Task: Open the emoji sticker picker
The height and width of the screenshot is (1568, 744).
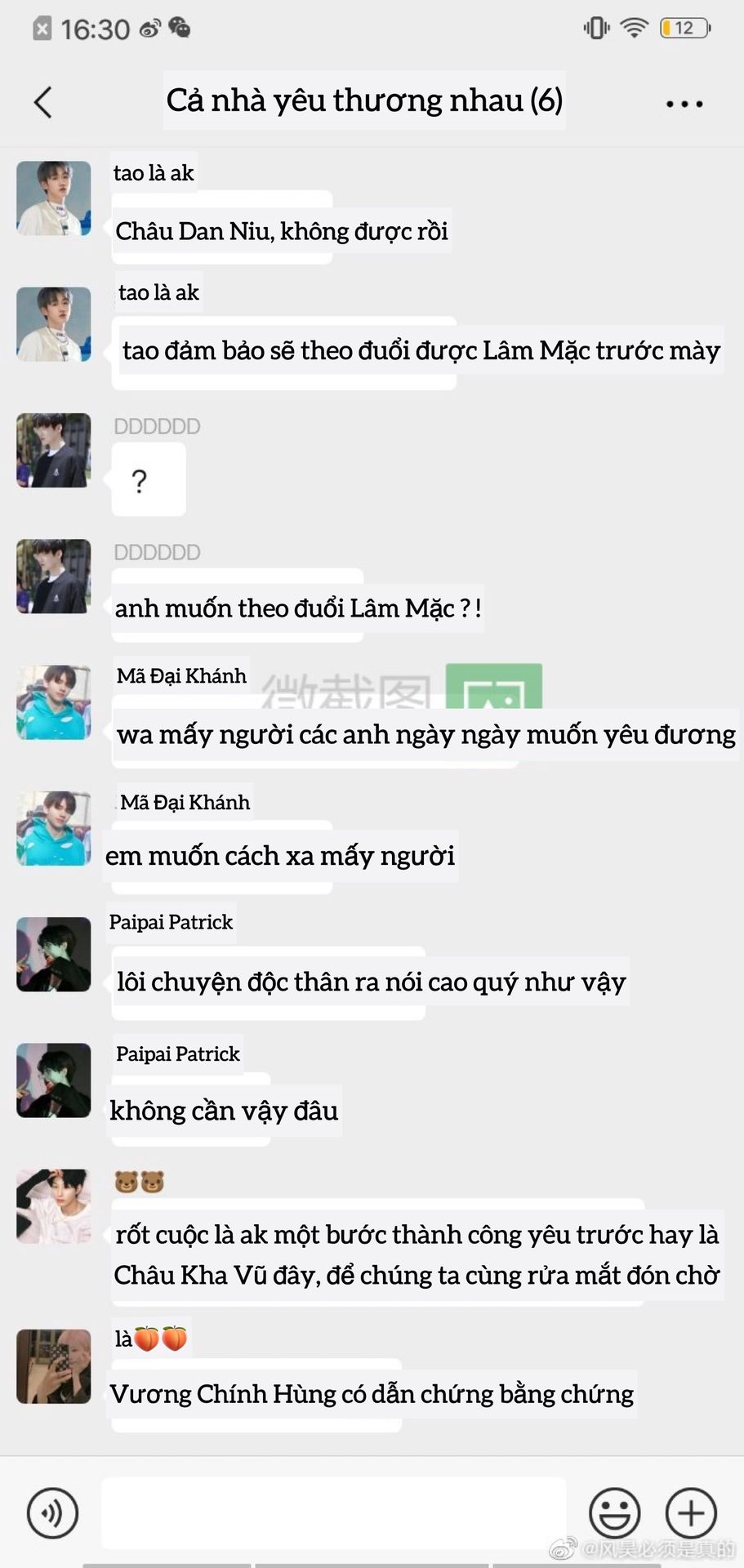Action: (x=614, y=1512)
